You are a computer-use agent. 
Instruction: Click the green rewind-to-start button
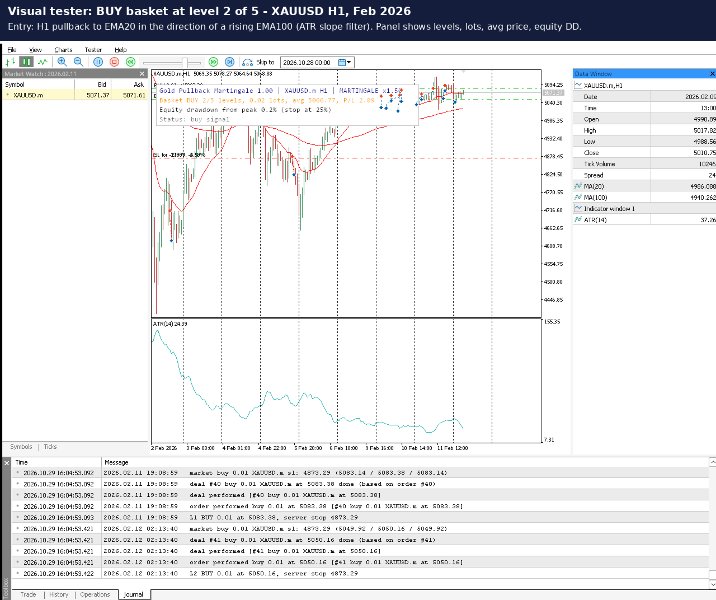point(131,62)
